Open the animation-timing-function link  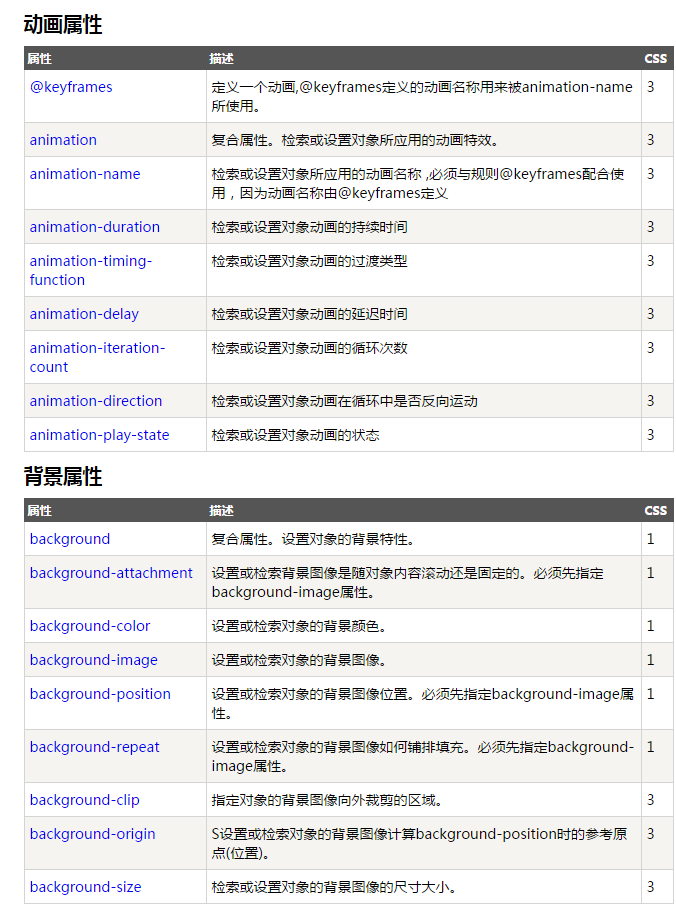91,270
